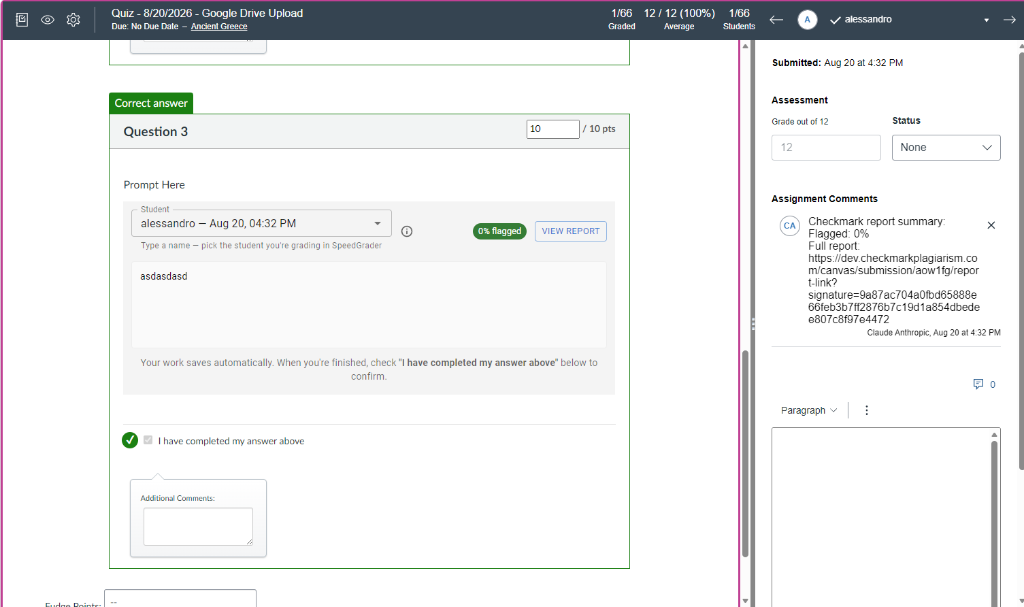This screenshot has width=1024, height=607.
Task: Click the Fudge Points input field
Action: [180, 599]
